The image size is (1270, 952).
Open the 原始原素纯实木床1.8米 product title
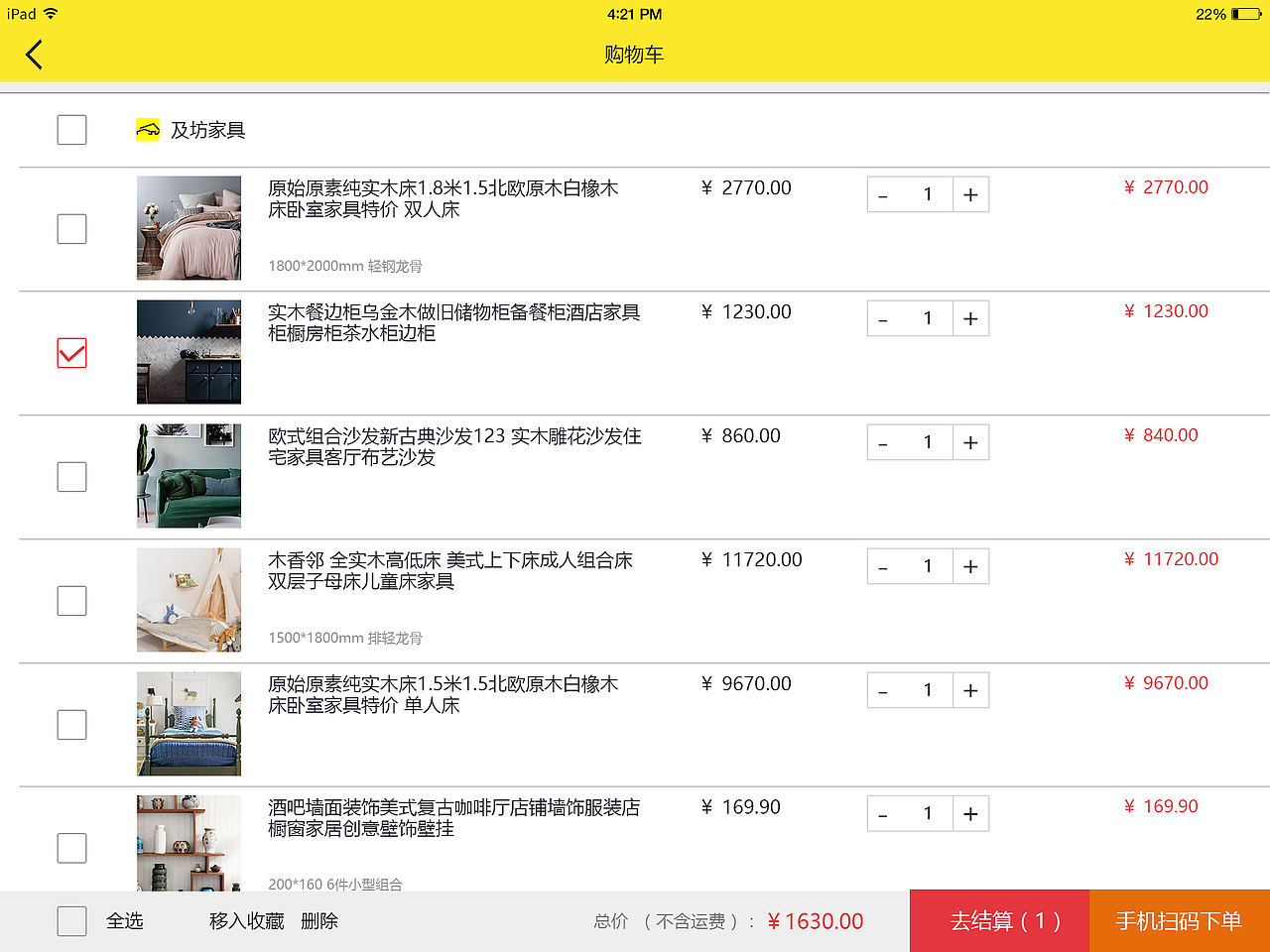(444, 198)
